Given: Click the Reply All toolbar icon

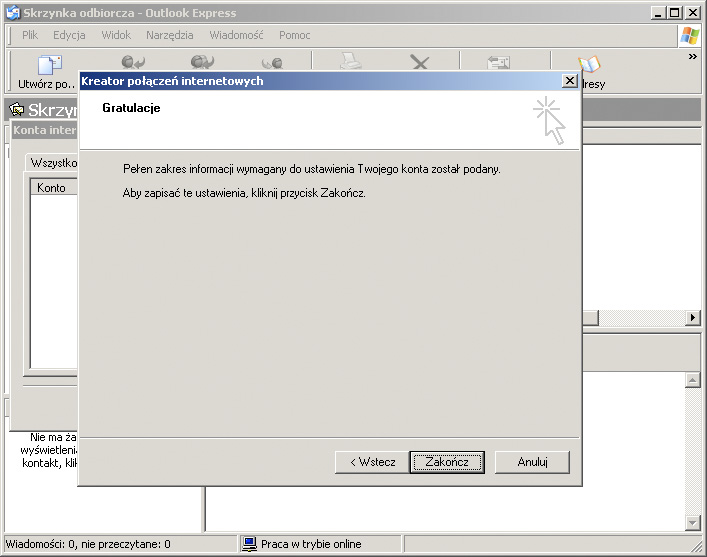Looking at the screenshot, I should (202, 62).
